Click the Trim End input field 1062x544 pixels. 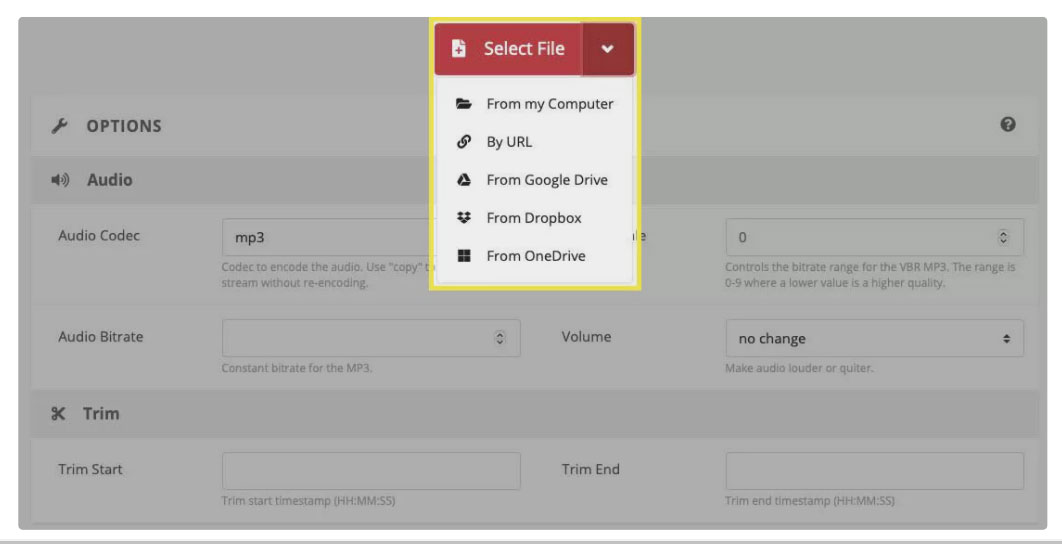point(874,471)
